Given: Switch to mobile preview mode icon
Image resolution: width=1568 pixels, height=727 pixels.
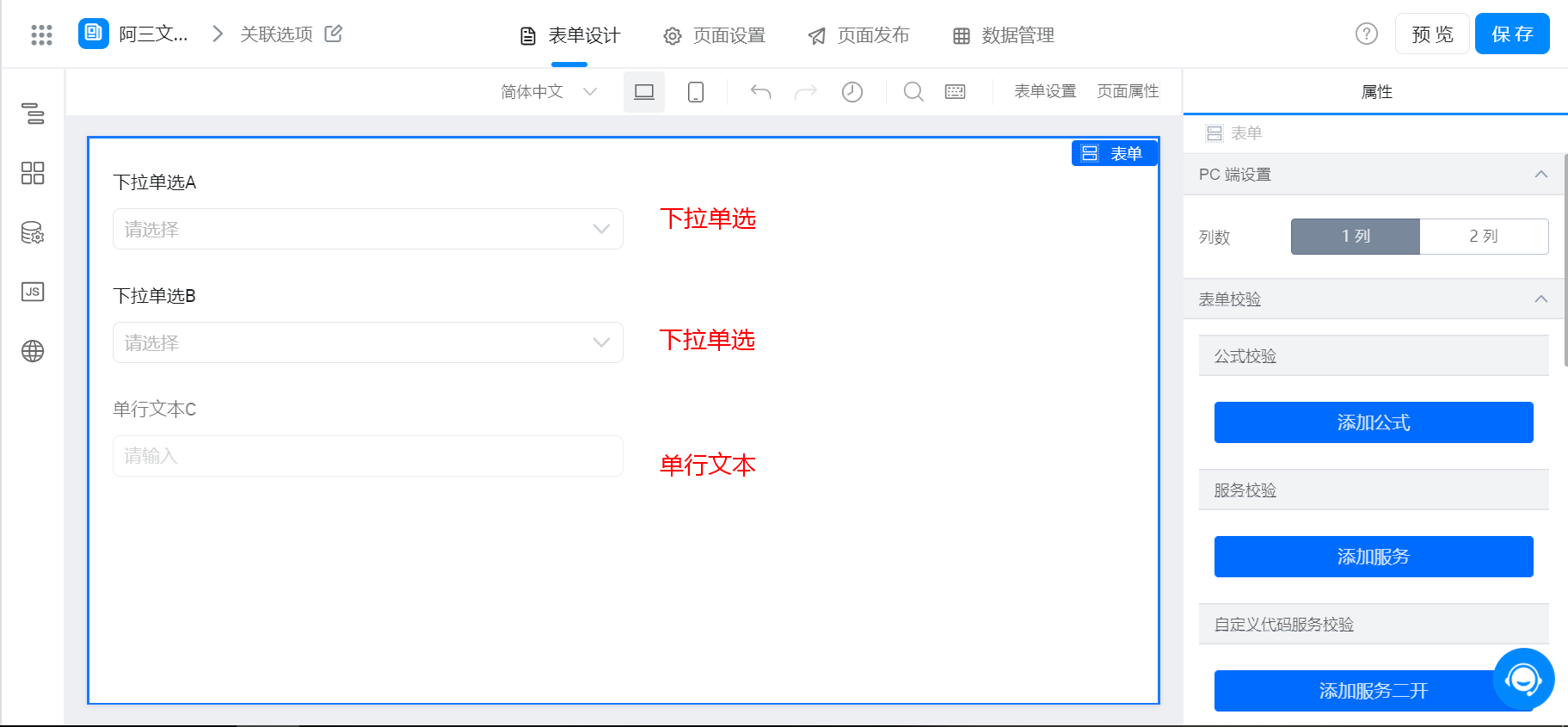Looking at the screenshot, I should tap(696, 92).
